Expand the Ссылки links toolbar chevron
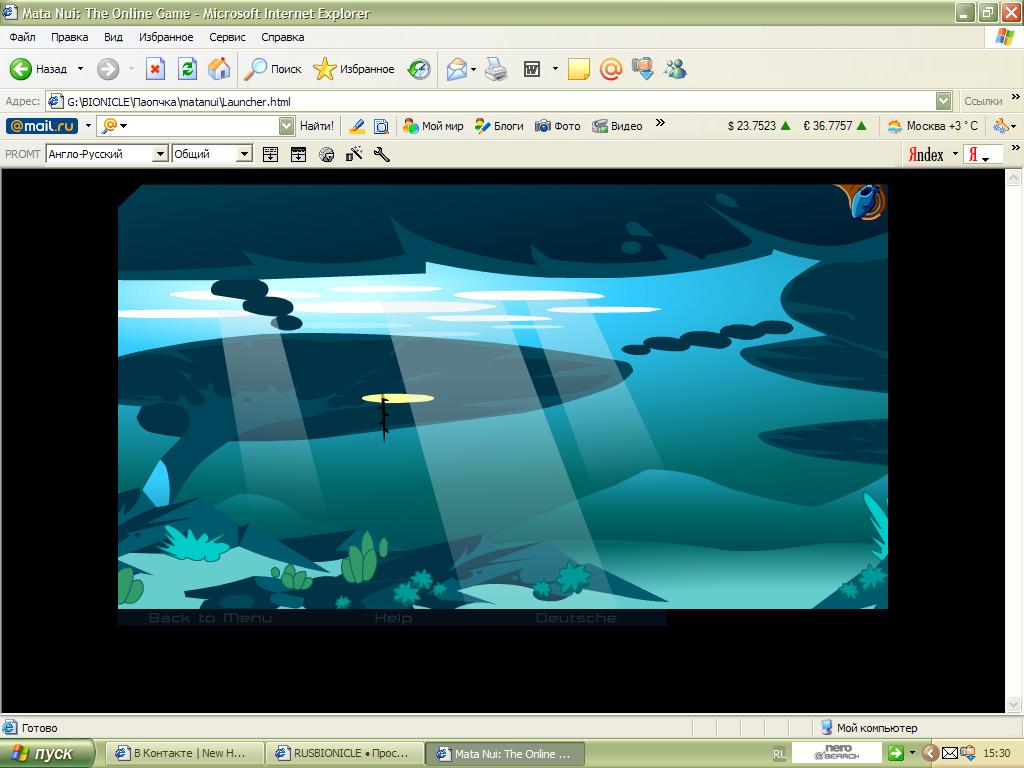 pyautogui.click(x=1016, y=97)
